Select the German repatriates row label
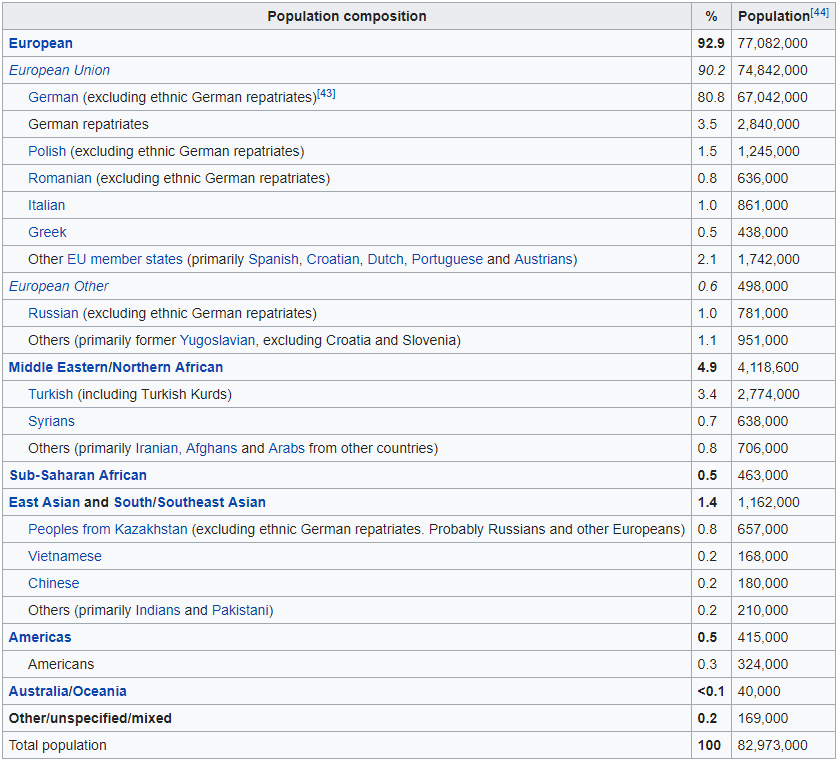Image resolution: width=838 pixels, height=761 pixels. pyautogui.click(x=88, y=125)
